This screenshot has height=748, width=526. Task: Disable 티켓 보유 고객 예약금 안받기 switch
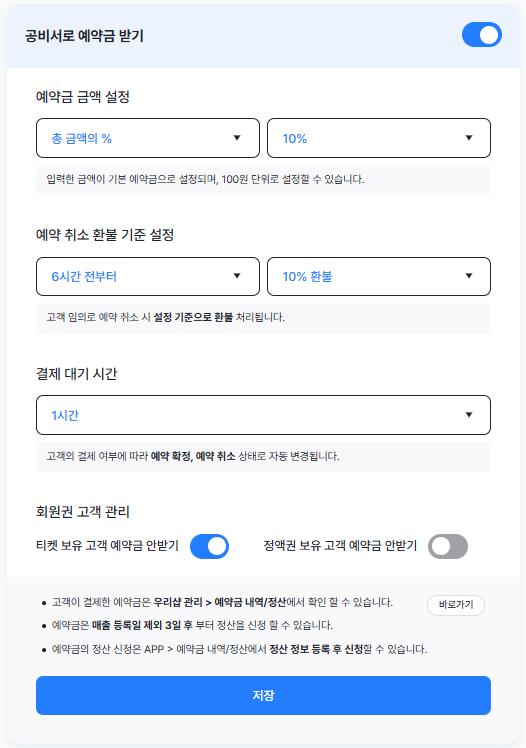point(209,546)
